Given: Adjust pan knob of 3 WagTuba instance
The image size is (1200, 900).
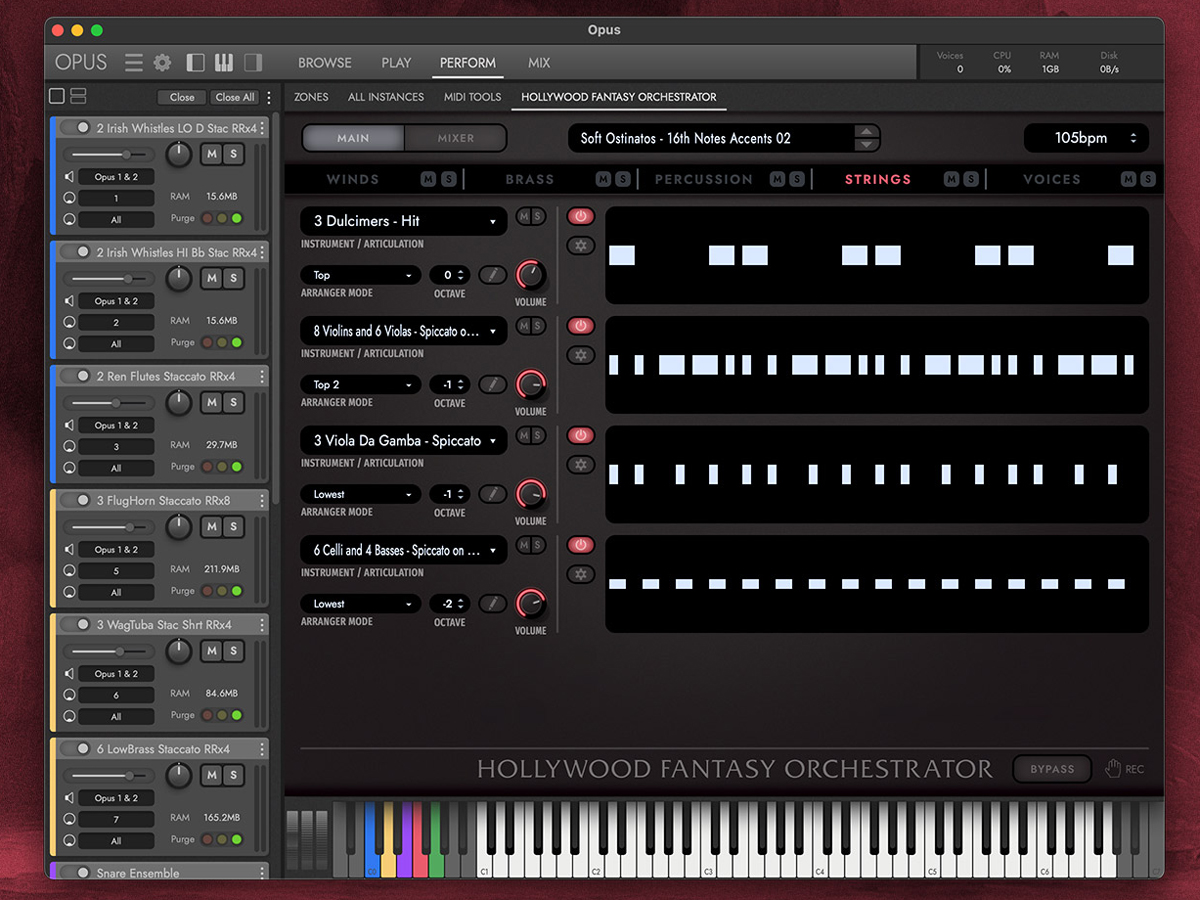Looking at the screenshot, I should (x=178, y=651).
